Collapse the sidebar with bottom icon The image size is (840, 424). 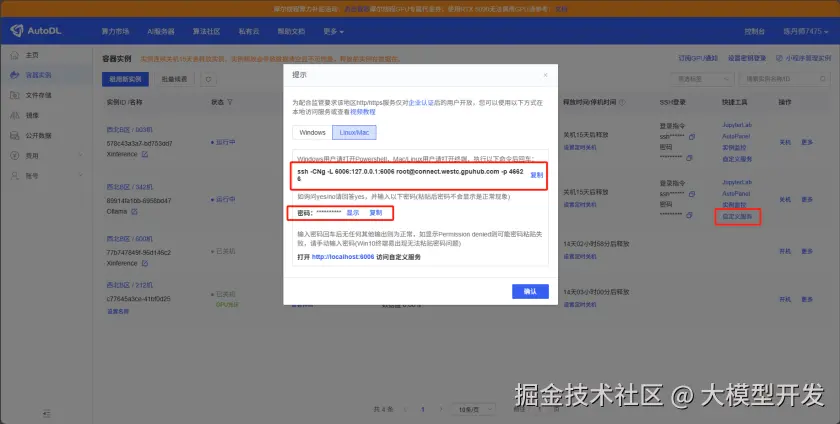pyautogui.click(x=47, y=413)
